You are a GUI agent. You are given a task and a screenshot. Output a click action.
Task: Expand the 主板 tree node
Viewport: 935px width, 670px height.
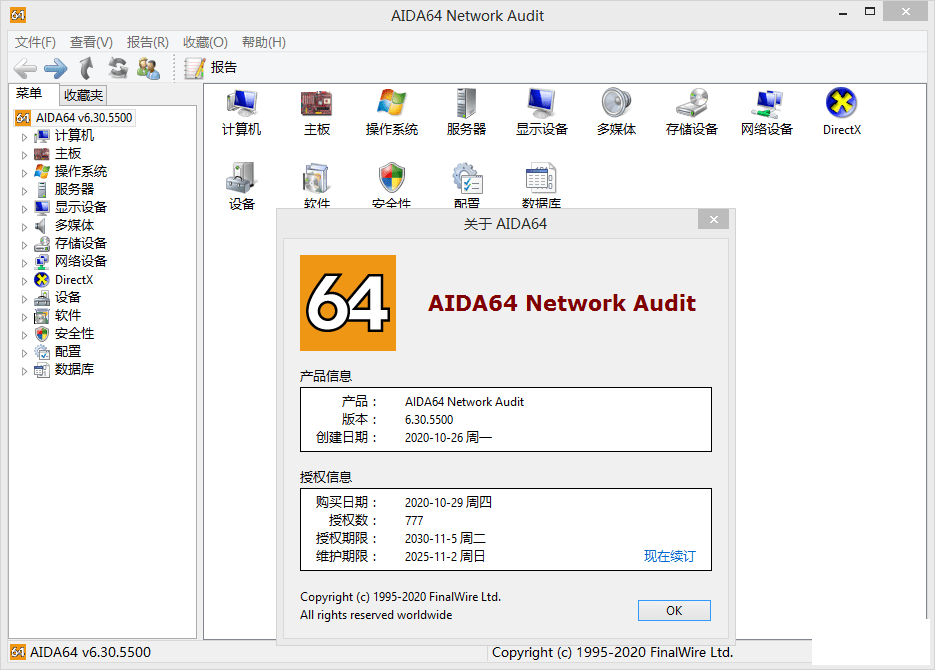click(x=24, y=154)
